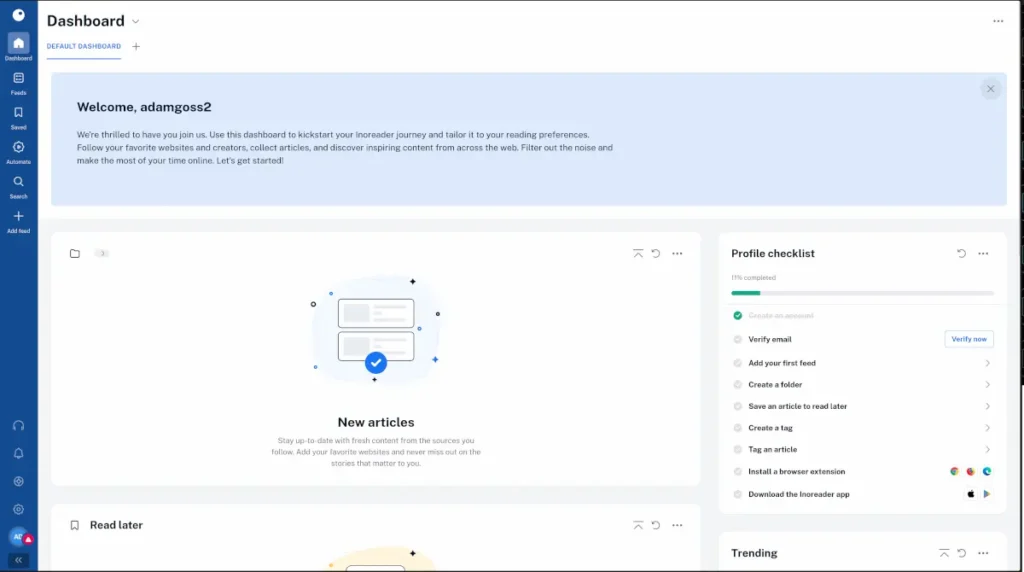This screenshot has height=572, width=1024.
Task: Click the Create a tag checklist circle
Action: coord(737,428)
